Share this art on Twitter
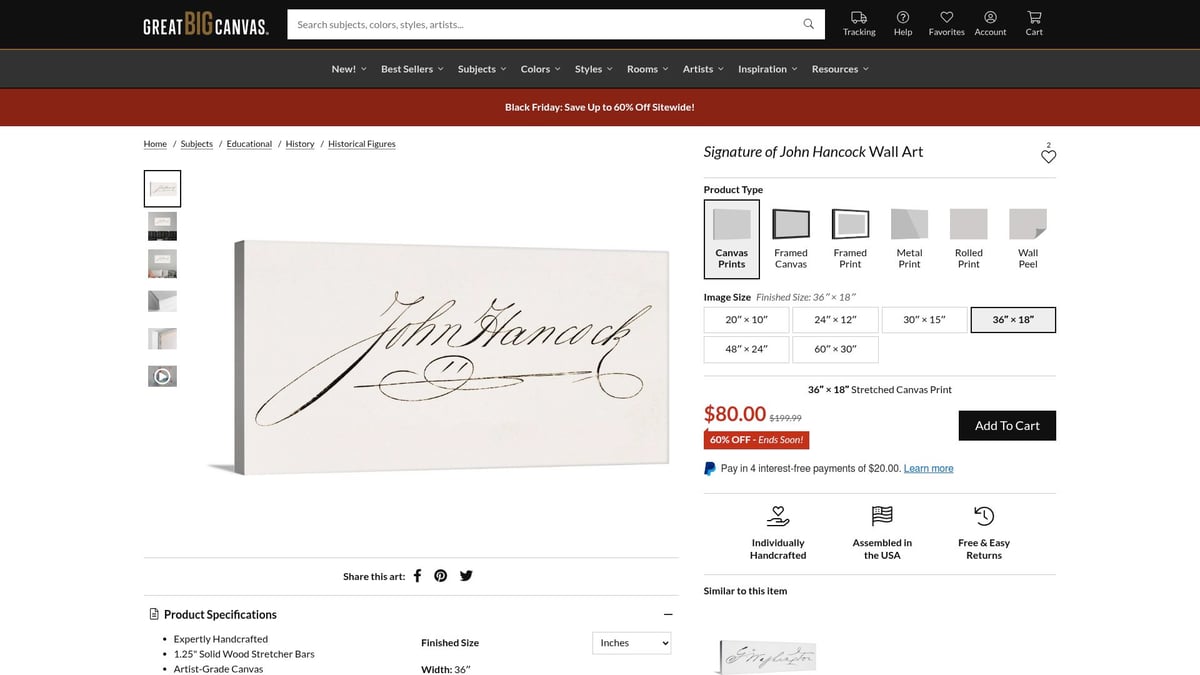1200x675 pixels. point(466,575)
